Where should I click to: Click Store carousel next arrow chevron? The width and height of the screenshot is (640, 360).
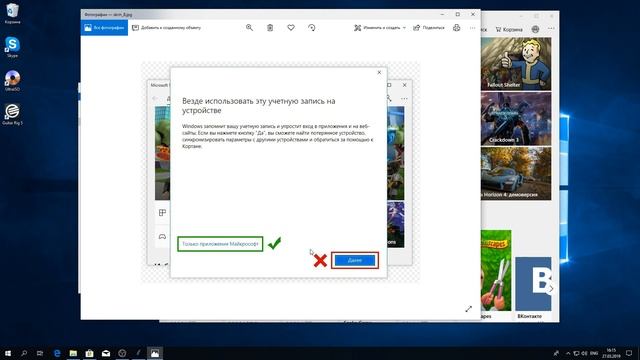click(551, 288)
